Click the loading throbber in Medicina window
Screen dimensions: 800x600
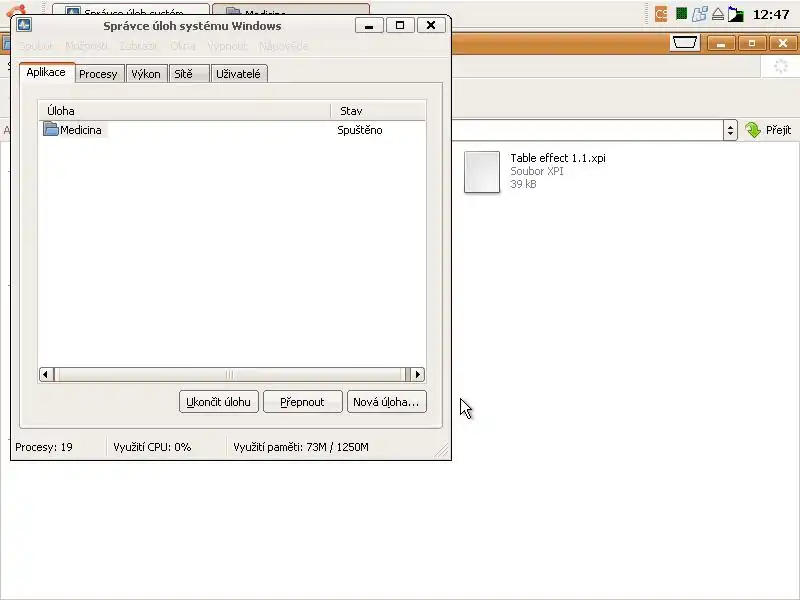tap(781, 66)
